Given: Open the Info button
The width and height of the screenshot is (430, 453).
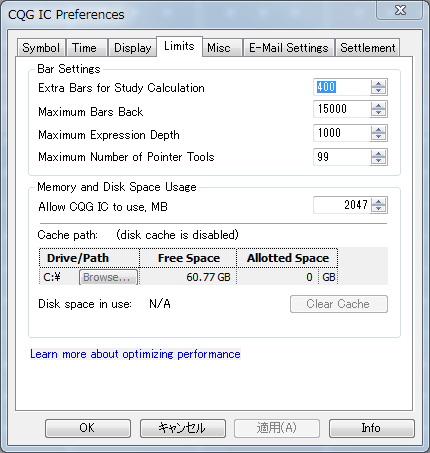Looking at the screenshot, I should point(372,428).
